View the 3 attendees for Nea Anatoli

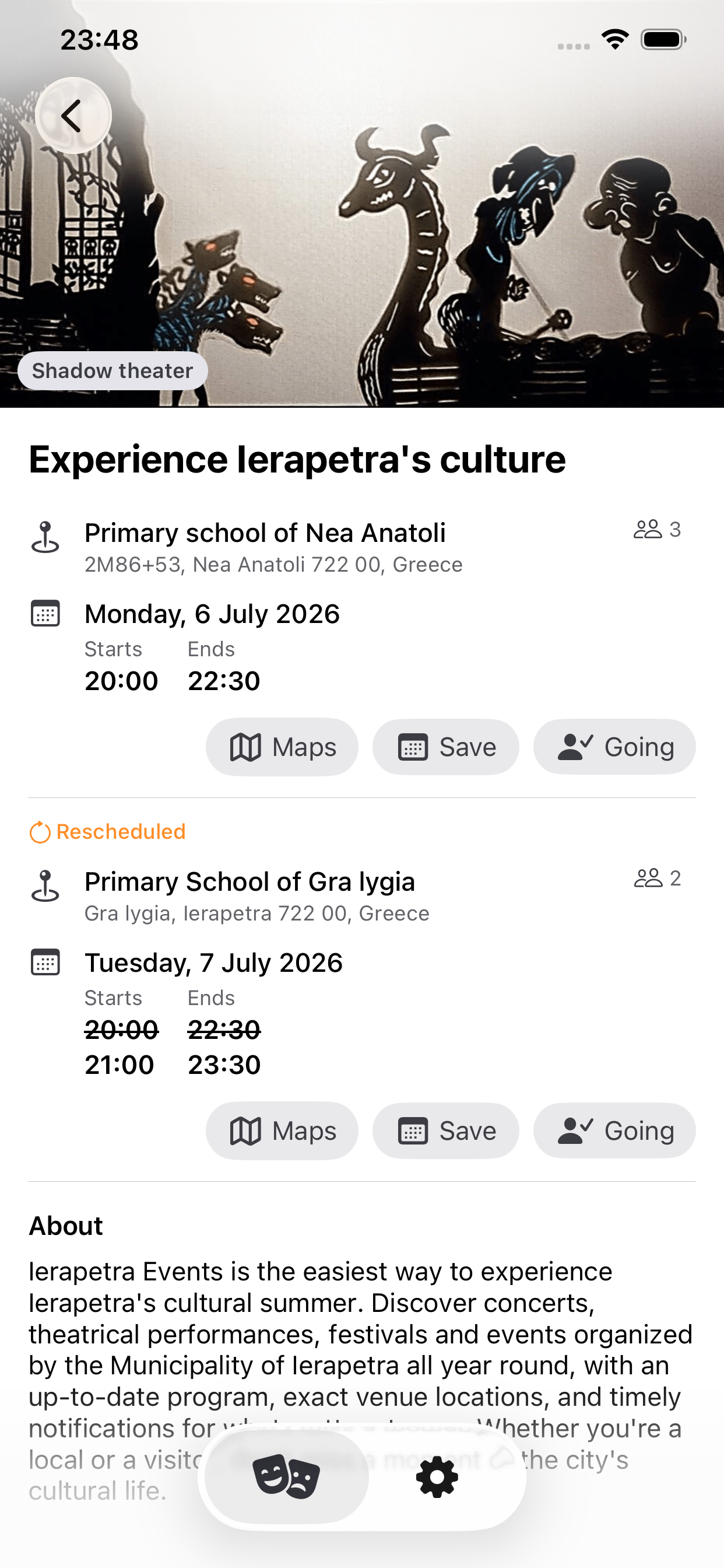[x=657, y=530]
